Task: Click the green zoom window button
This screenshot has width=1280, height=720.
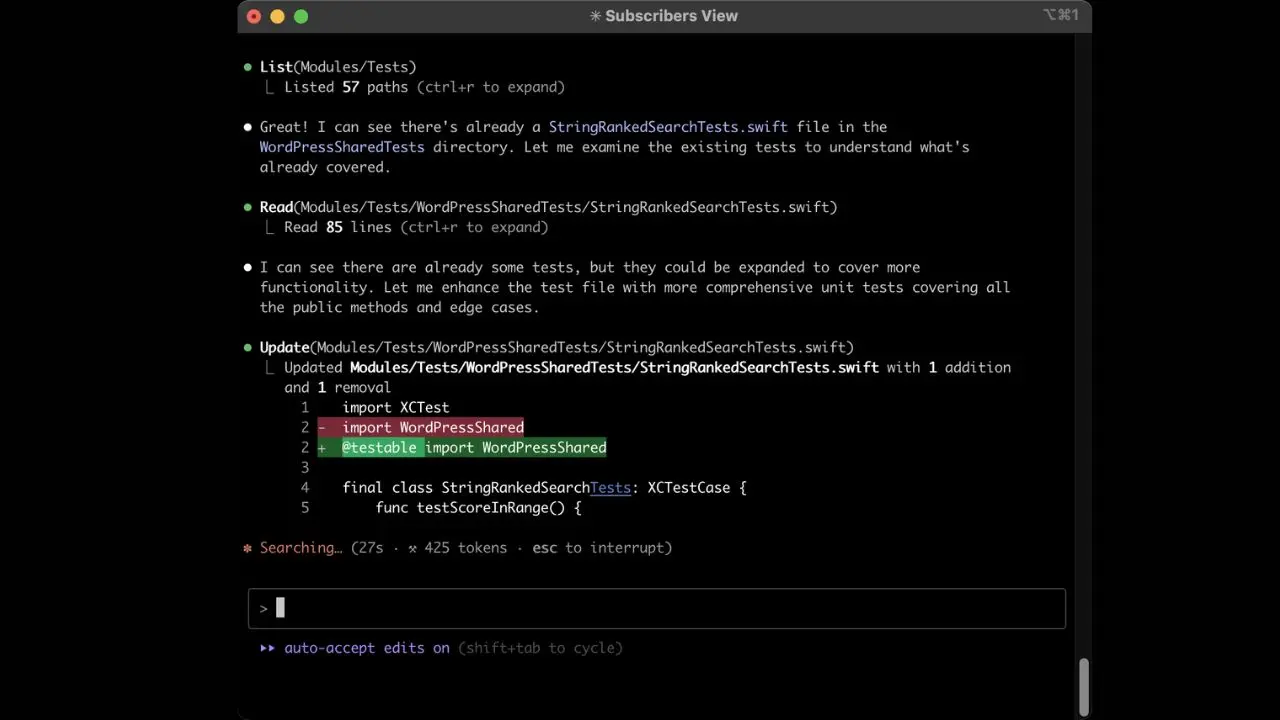Action: tap(301, 16)
